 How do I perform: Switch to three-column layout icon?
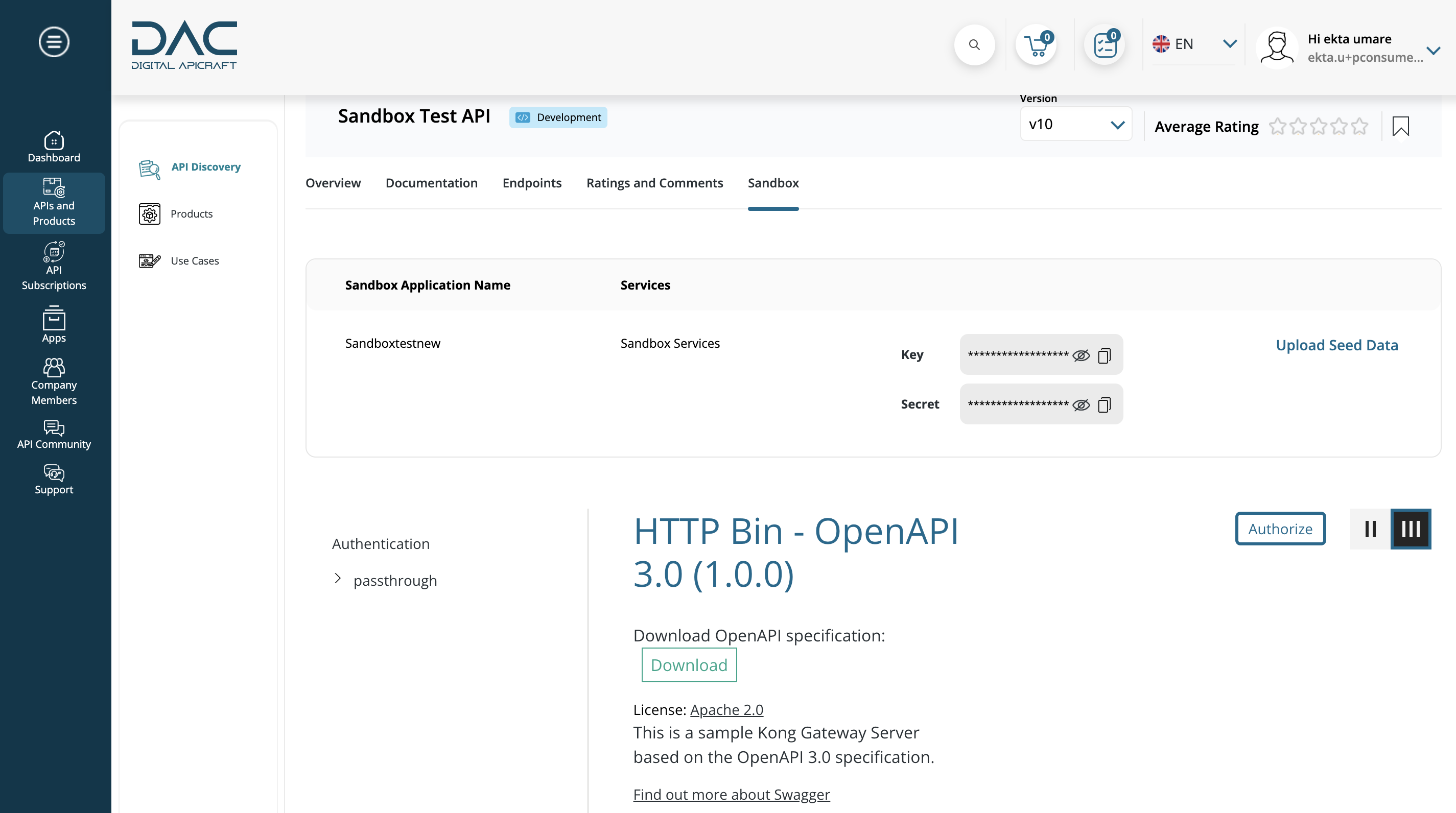click(x=1411, y=529)
